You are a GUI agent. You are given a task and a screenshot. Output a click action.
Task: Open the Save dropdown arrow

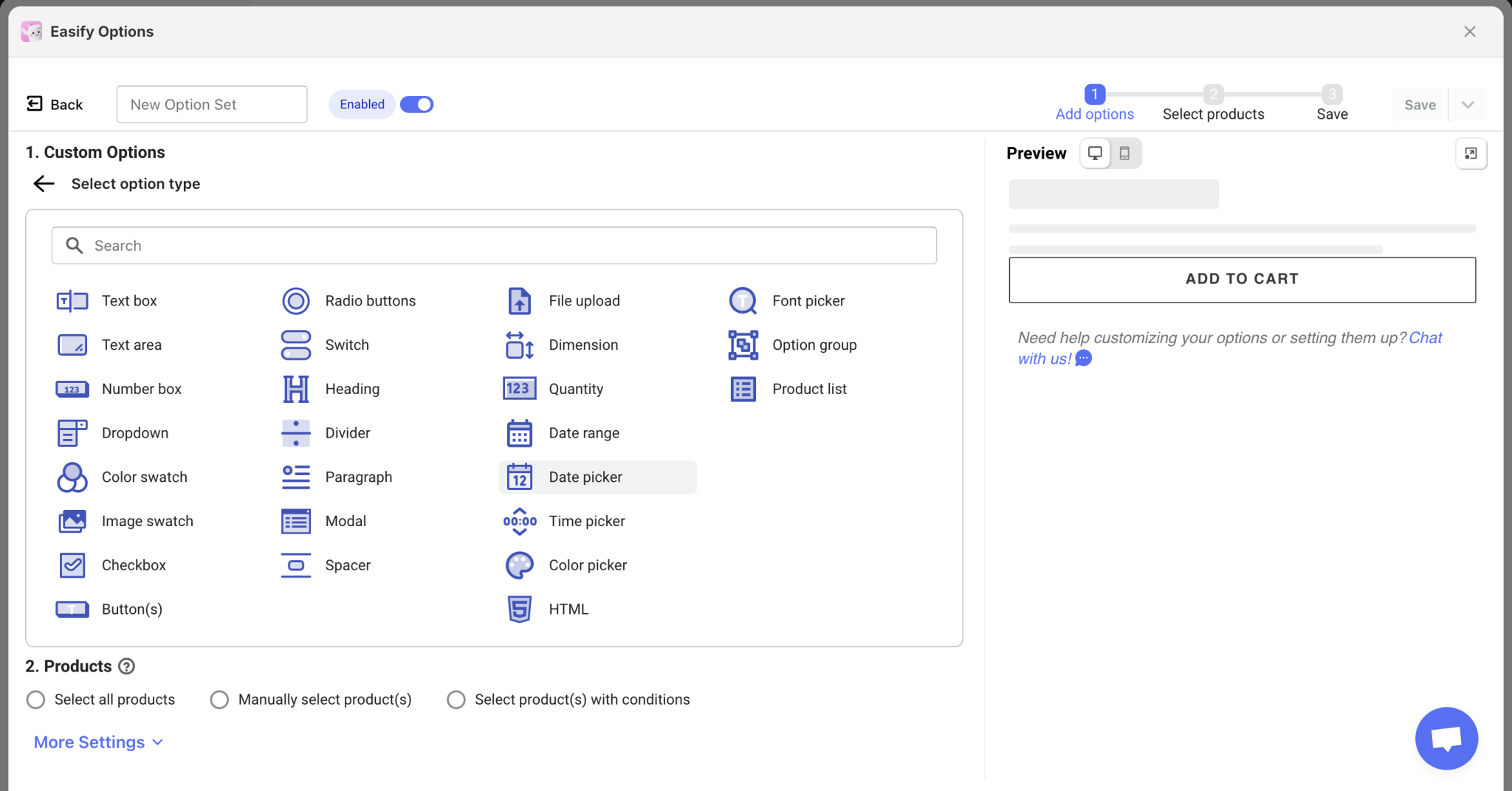pyautogui.click(x=1468, y=105)
